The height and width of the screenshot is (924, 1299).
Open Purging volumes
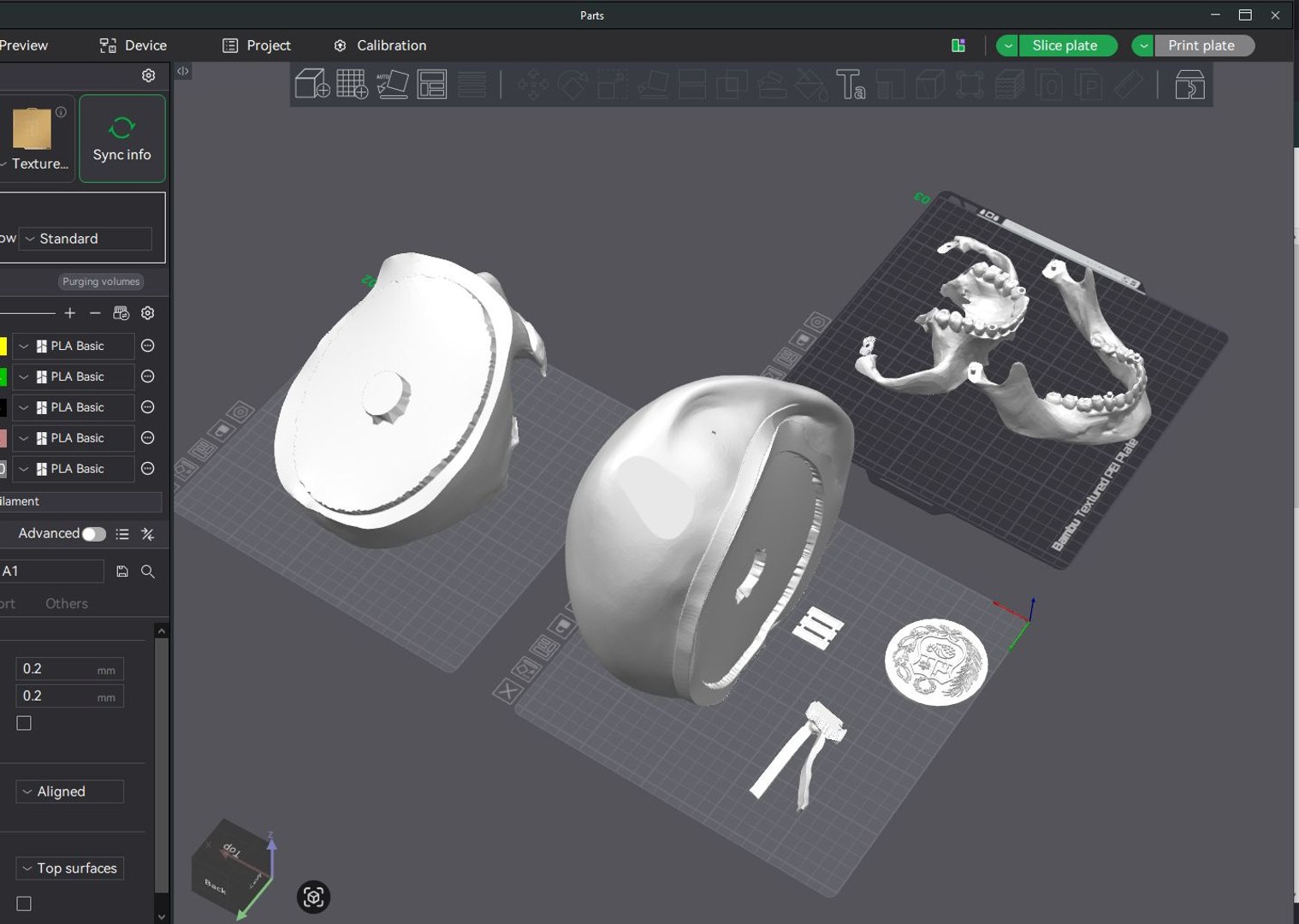tap(101, 281)
